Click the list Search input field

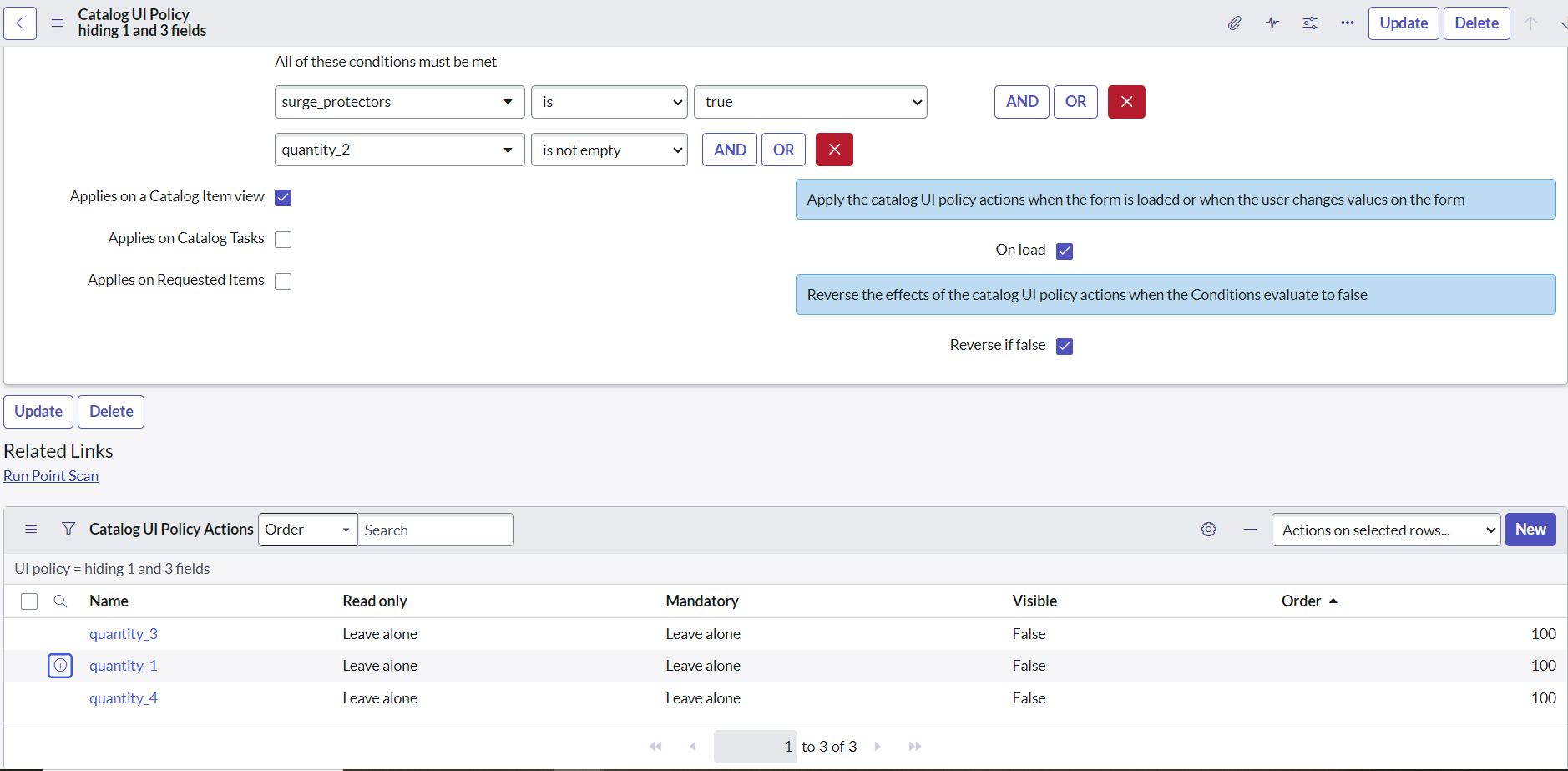click(x=436, y=530)
